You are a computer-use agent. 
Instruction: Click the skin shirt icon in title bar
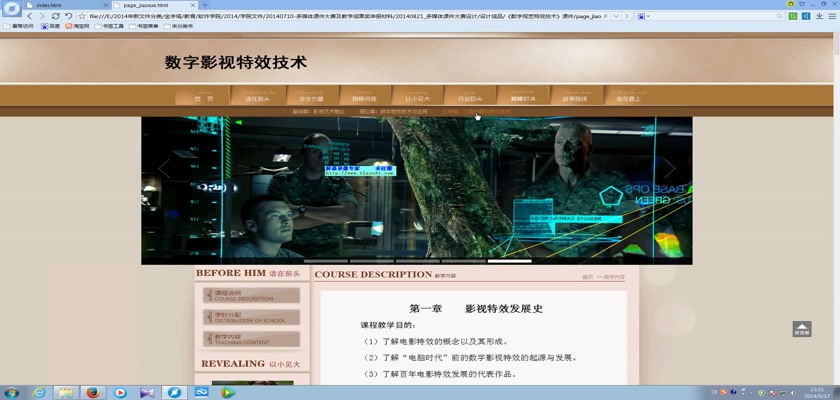click(802, 4)
